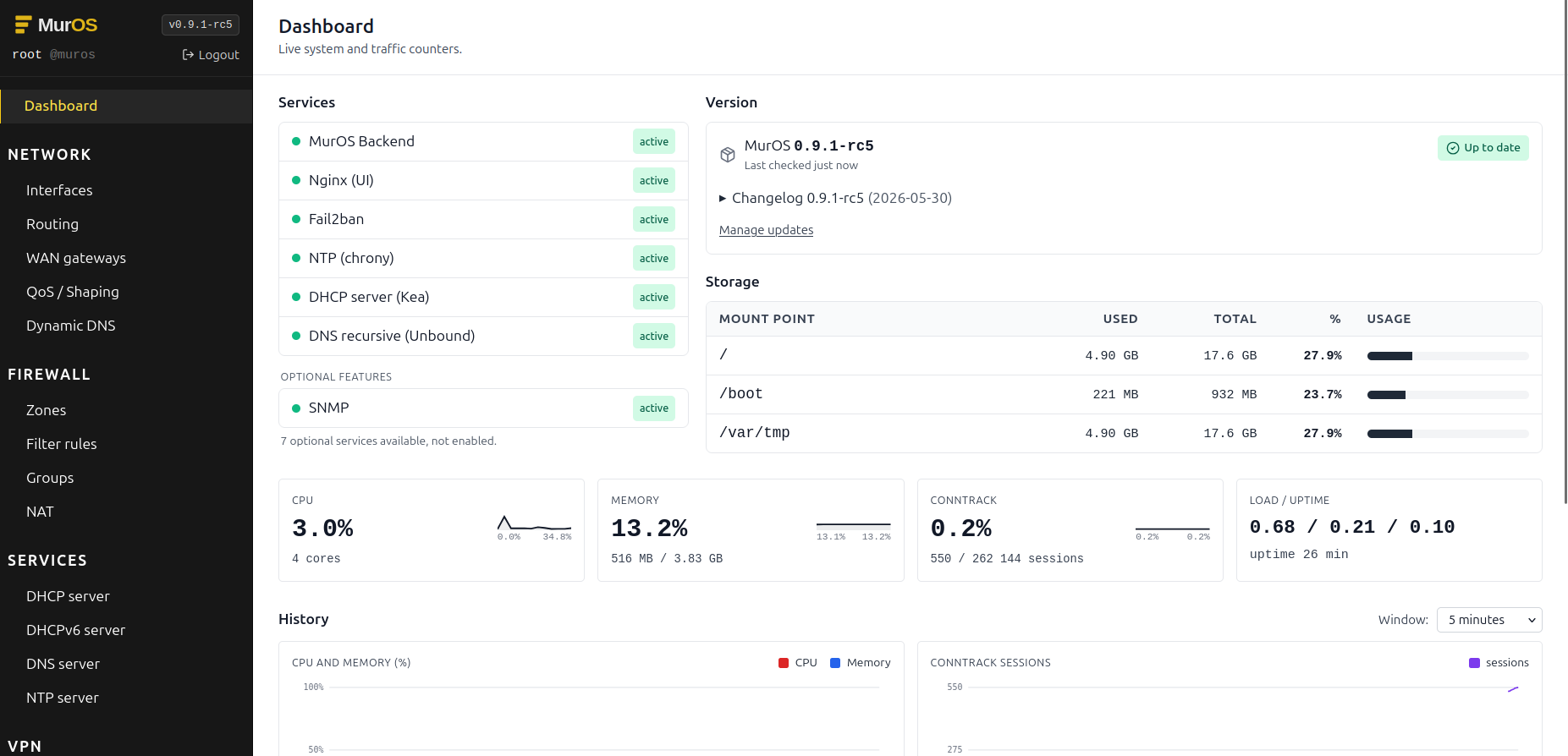Click the NTP (chrony) service row
This screenshot has width=1568, height=756.
click(x=483, y=258)
